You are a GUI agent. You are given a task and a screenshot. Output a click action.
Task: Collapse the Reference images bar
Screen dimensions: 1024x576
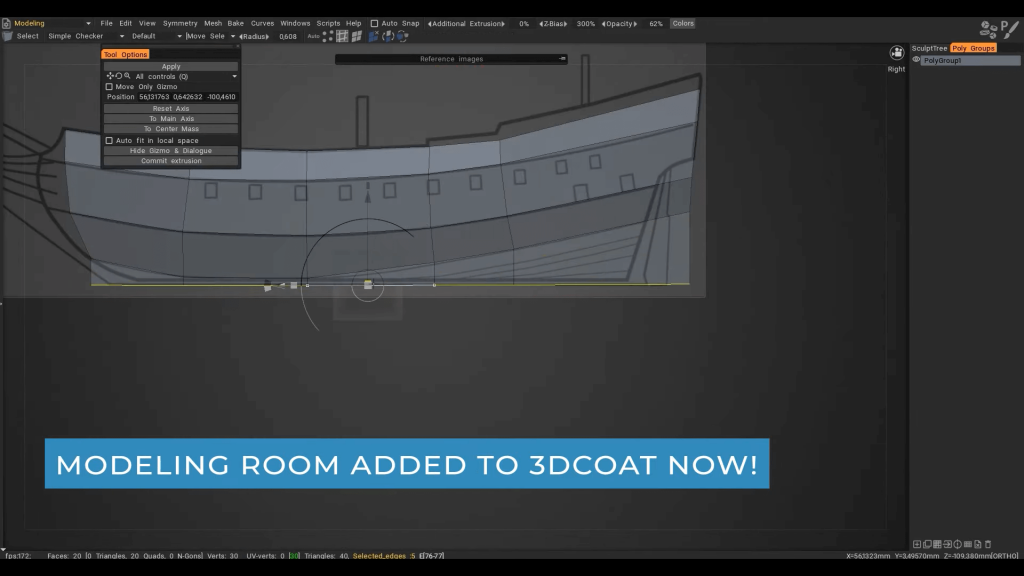pyautogui.click(x=562, y=59)
